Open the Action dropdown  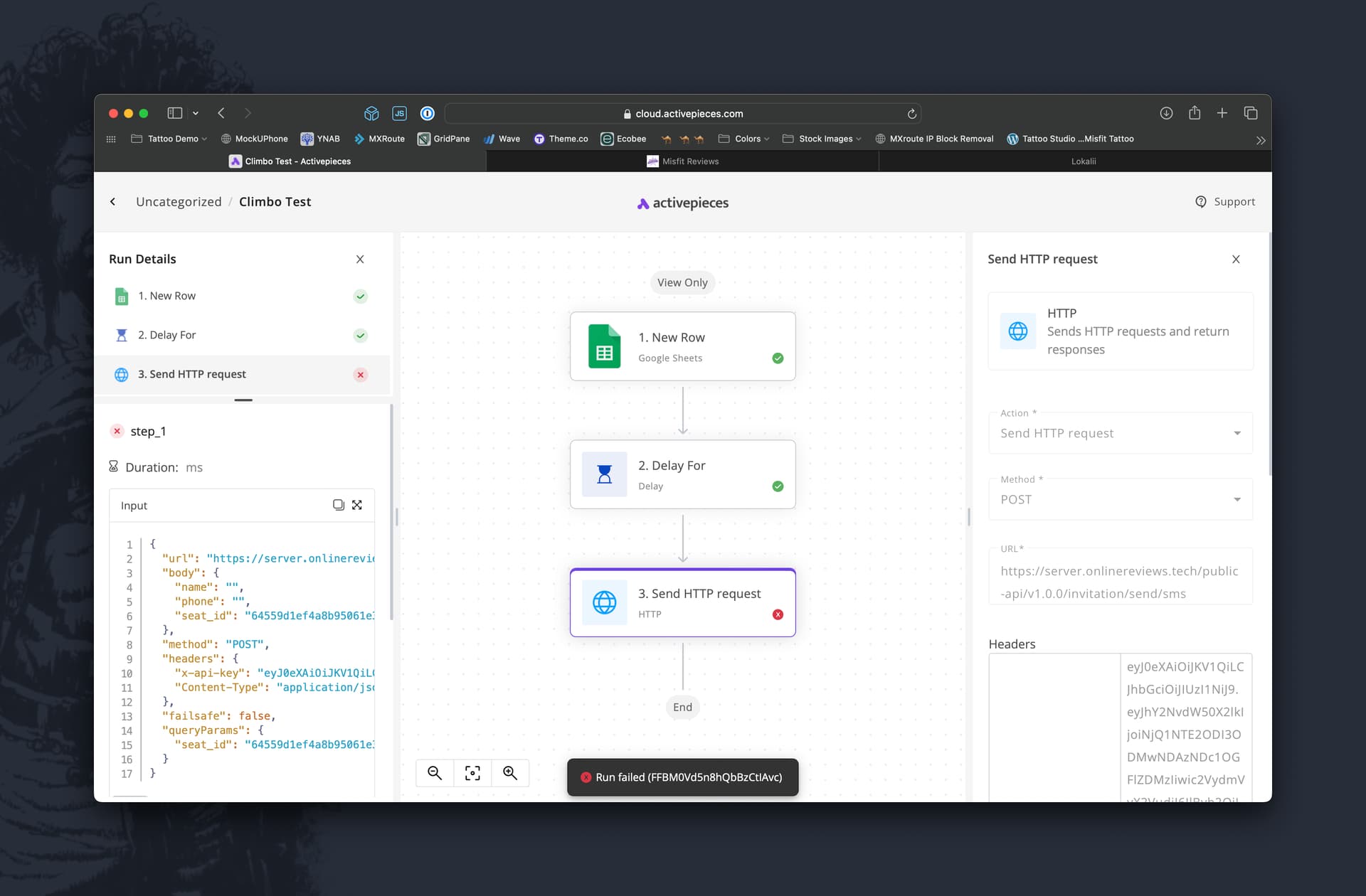tap(1120, 433)
